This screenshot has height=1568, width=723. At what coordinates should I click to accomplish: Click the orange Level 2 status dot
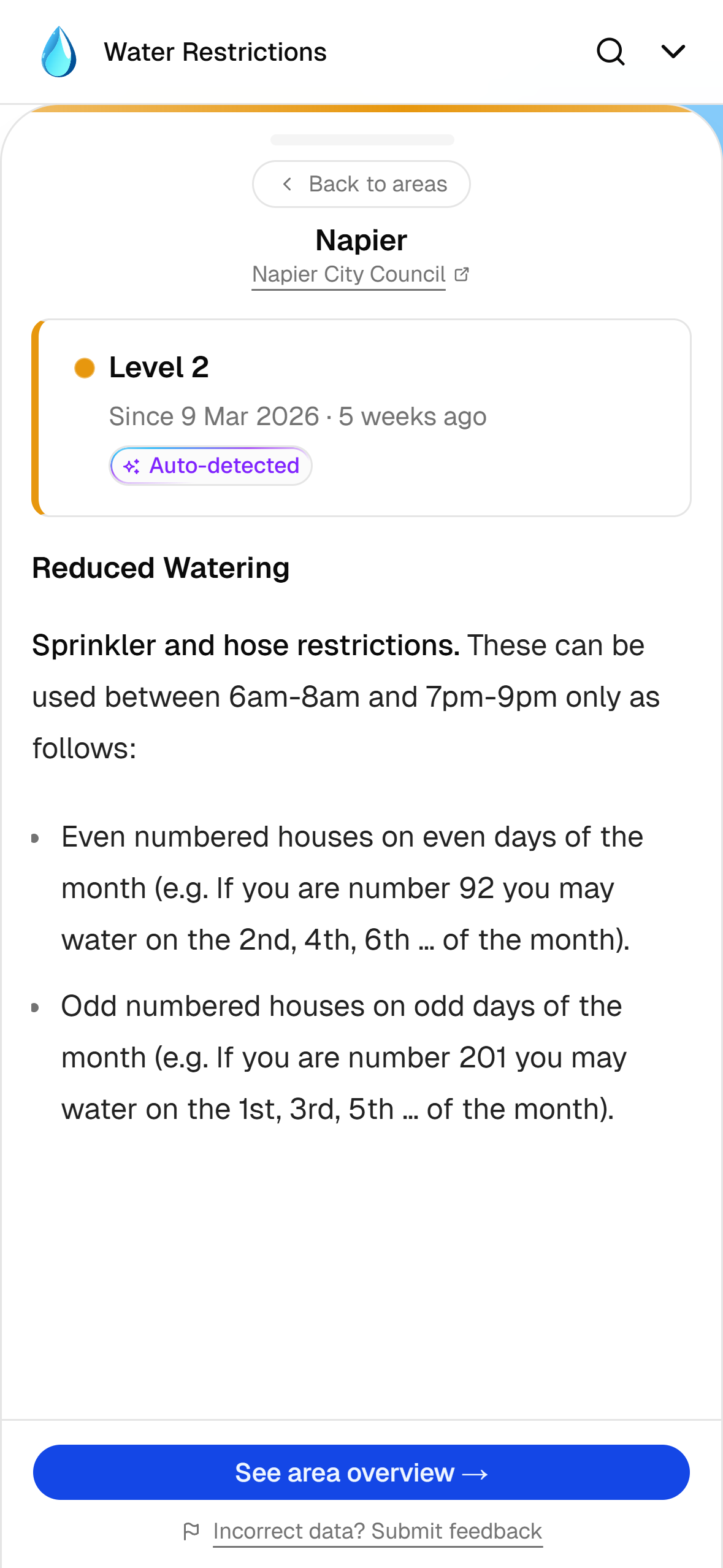pos(85,368)
